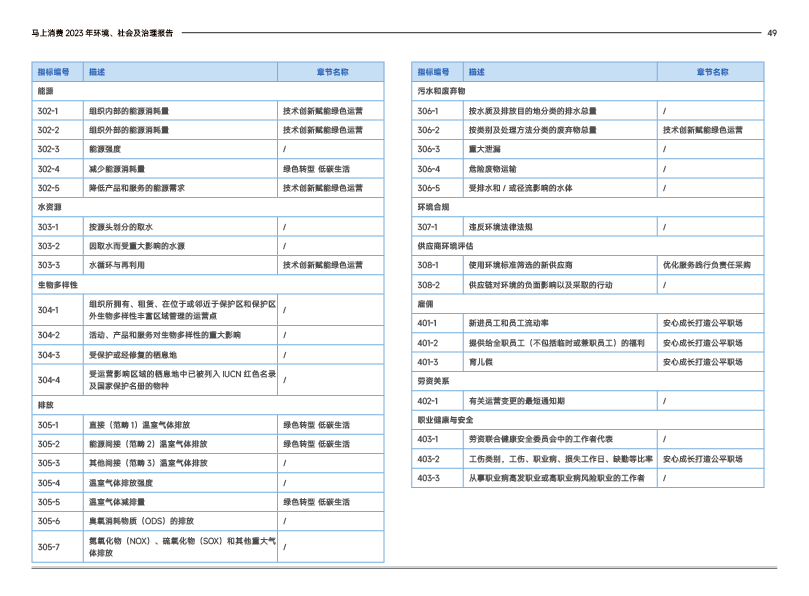809x596 pixels.
Task: Select the 305-7 row code
Action: pyautogui.click(x=48, y=547)
